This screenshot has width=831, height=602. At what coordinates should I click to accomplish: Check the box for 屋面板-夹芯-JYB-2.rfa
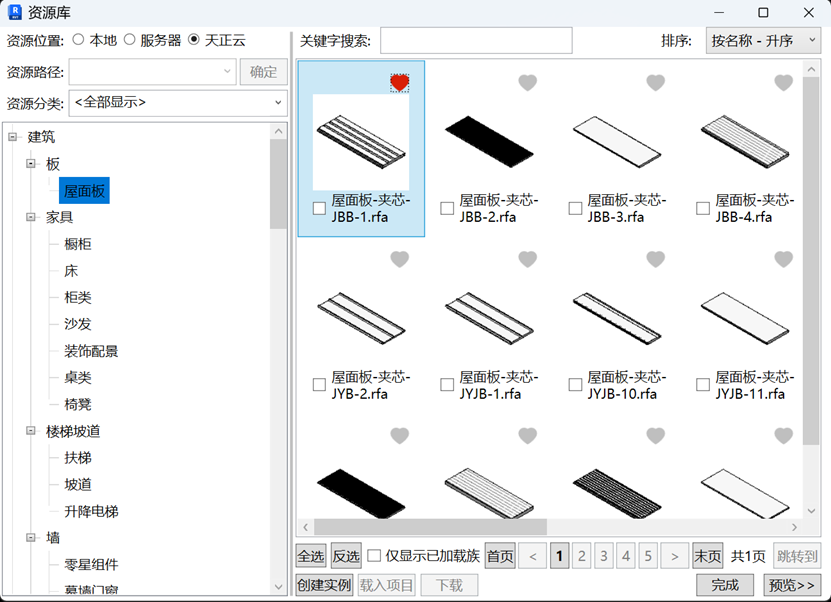[319, 385]
